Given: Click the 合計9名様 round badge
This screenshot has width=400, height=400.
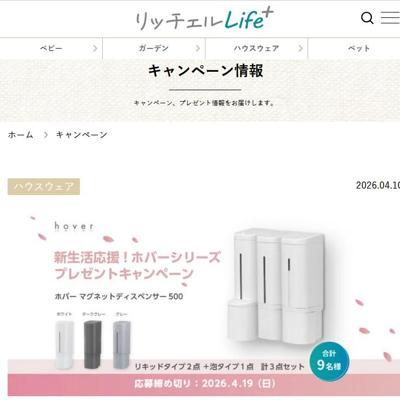Looking at the screenshot, I should [x=329, y=361].
